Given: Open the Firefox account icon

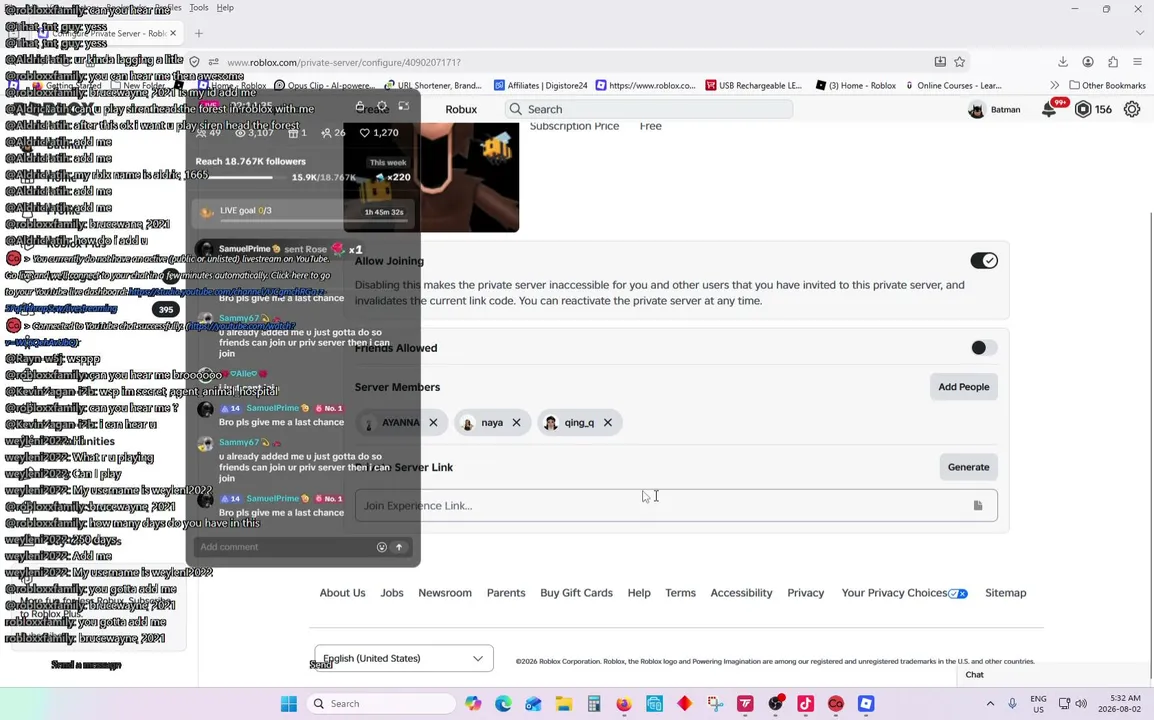Looking at the screenshot, I should pos(1088,62).
